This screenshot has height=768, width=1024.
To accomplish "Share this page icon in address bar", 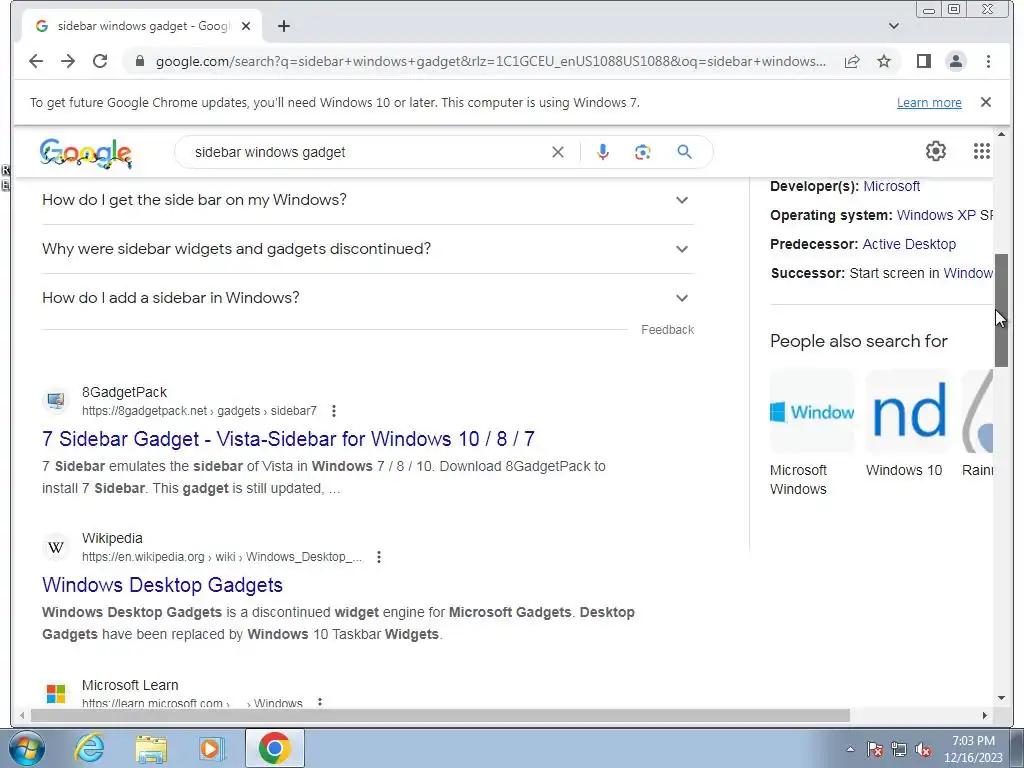I will click(852, 61).
